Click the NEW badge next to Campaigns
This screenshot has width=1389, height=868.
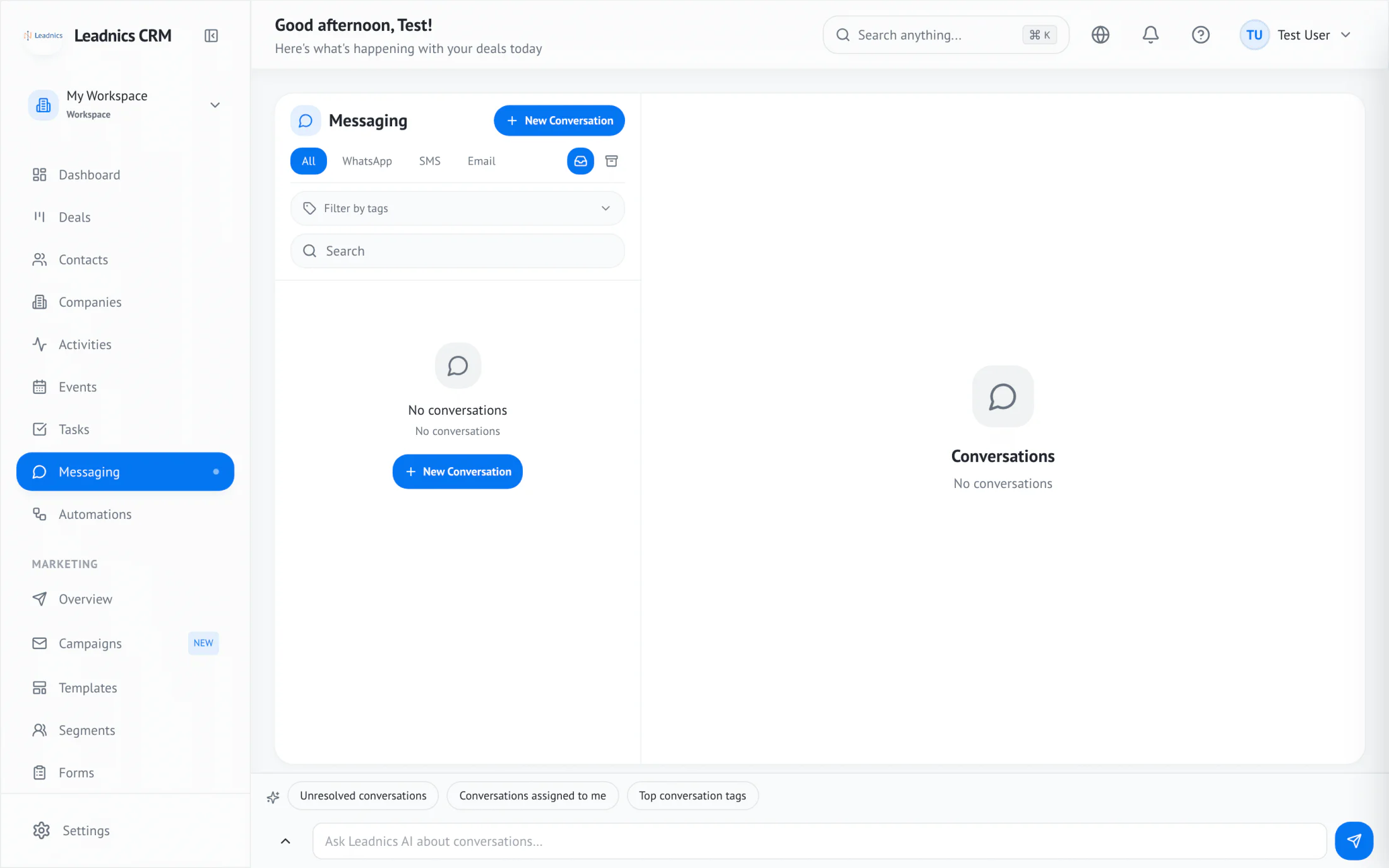coord(203,643)
